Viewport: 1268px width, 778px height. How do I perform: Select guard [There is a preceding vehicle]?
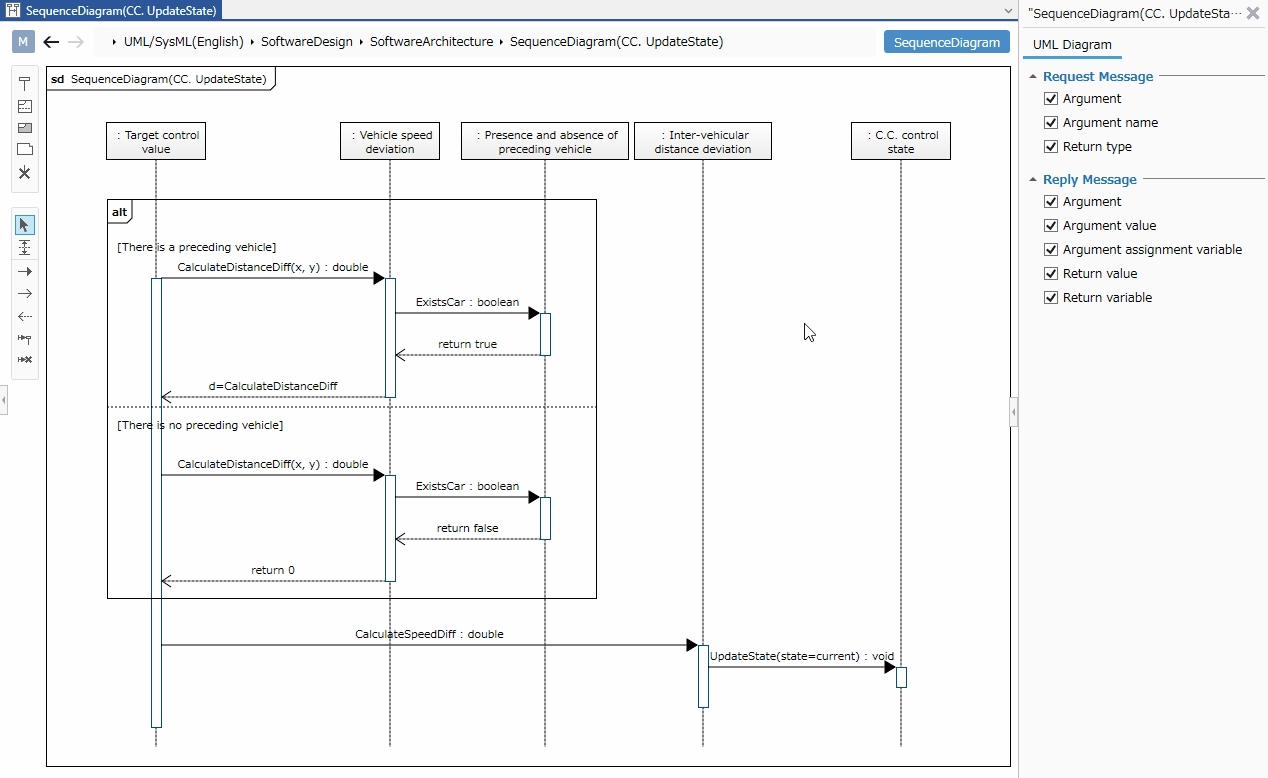click(197, 246)
